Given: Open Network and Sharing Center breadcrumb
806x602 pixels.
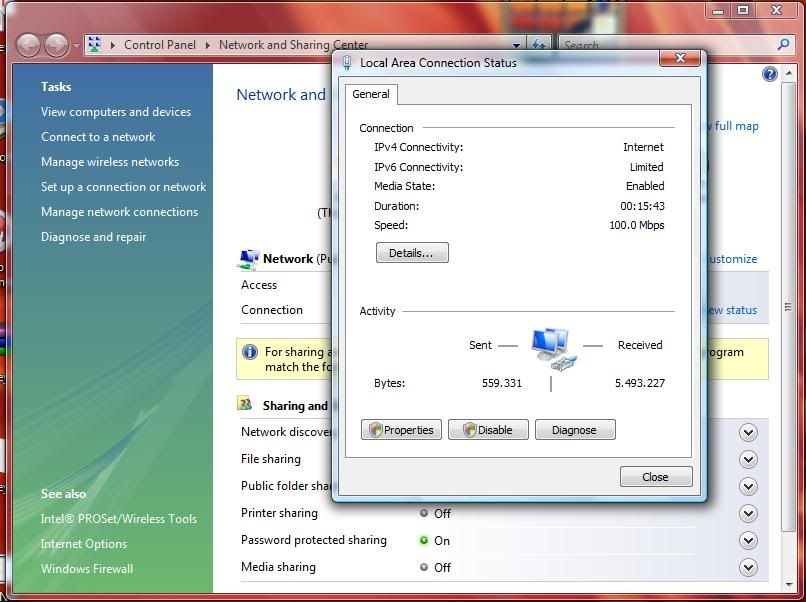Looking at the screenshot, I should click(293, 45).
